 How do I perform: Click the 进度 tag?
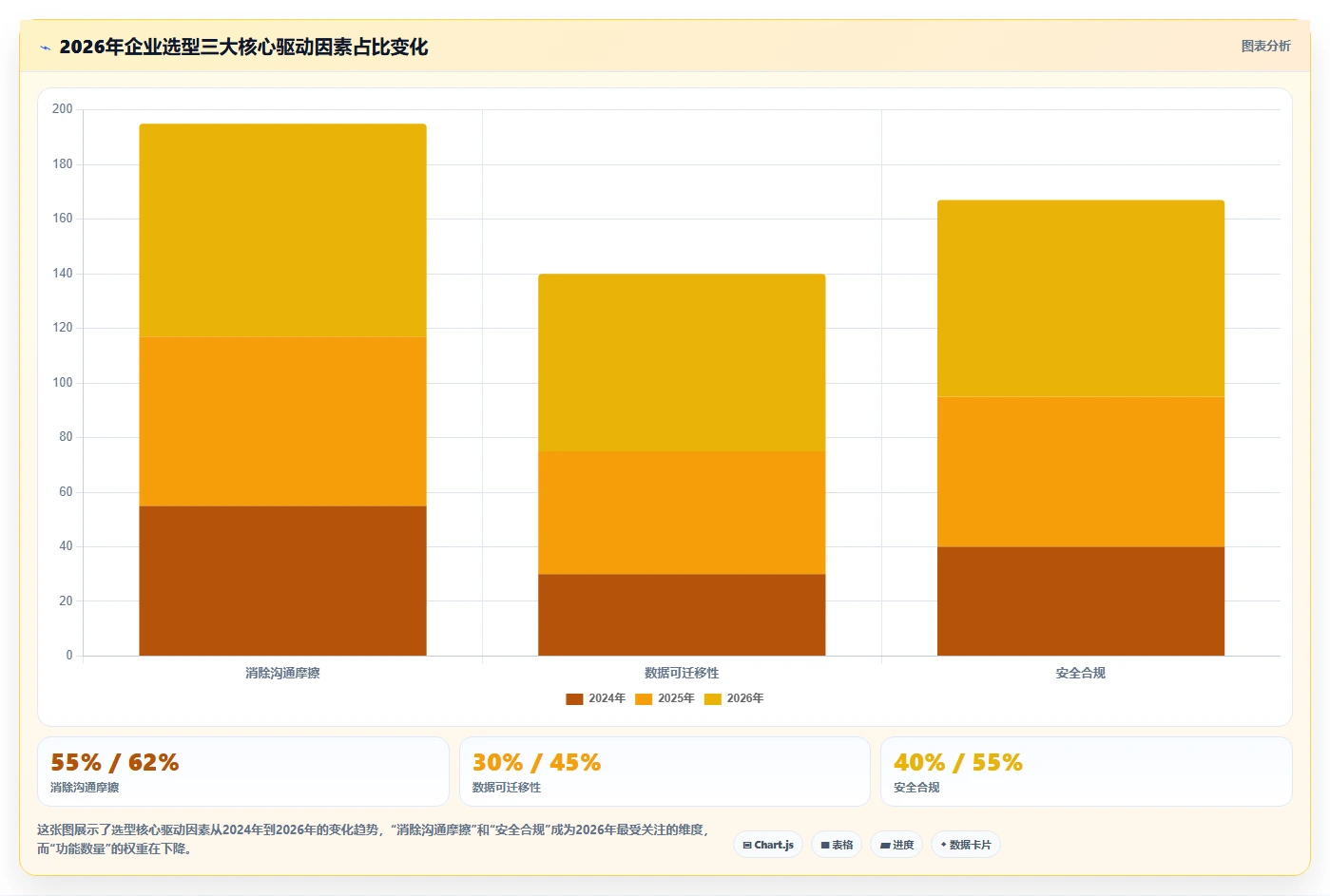pos(896,845)
